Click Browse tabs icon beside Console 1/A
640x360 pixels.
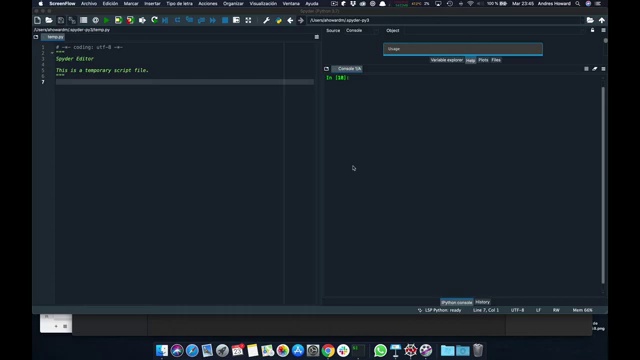pyautogui.click(x=327, y=69)
